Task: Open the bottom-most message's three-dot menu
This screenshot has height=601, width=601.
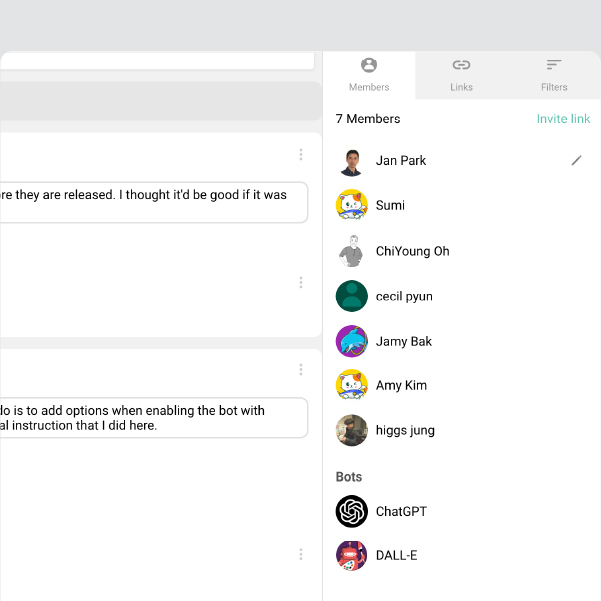Action: tap(300, 554)
